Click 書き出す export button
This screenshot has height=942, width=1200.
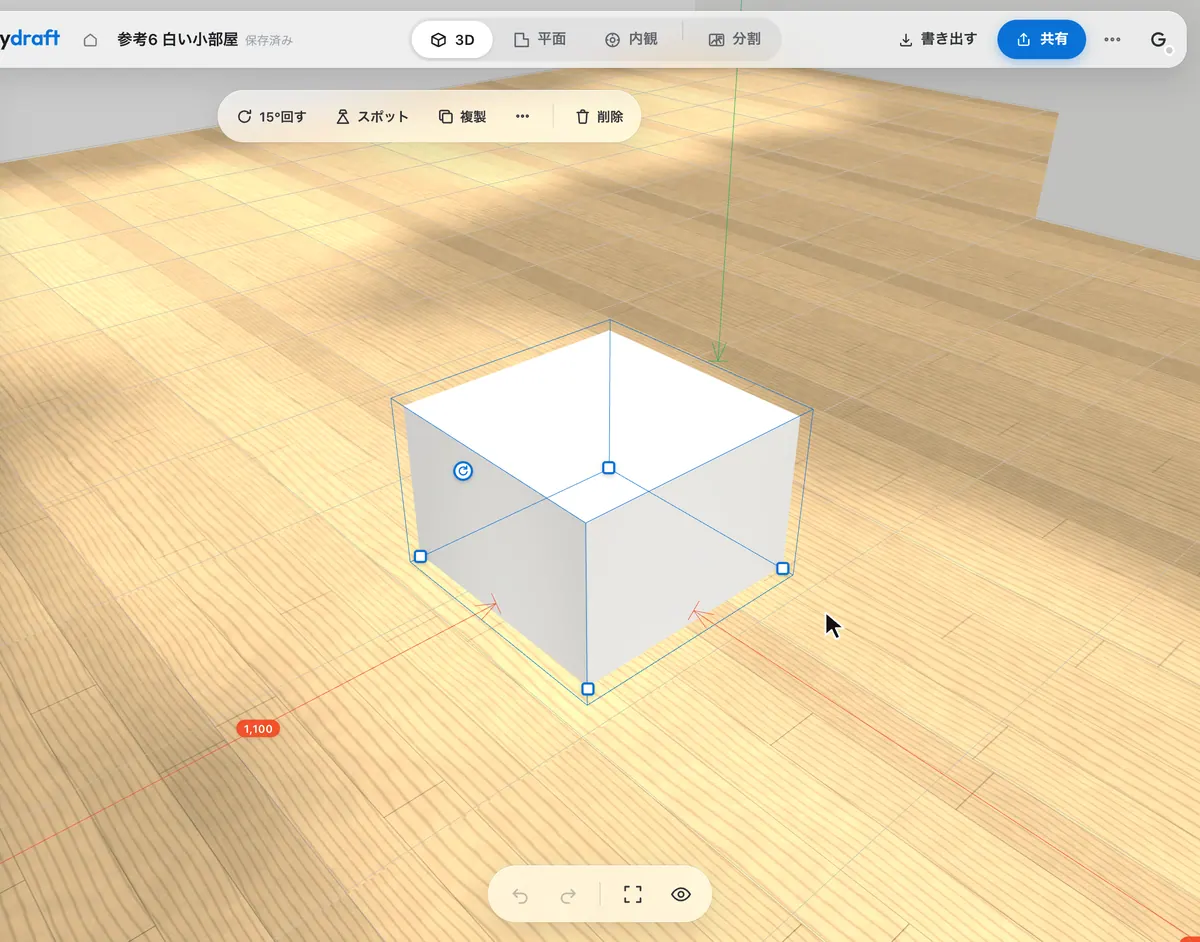[938, 40]
